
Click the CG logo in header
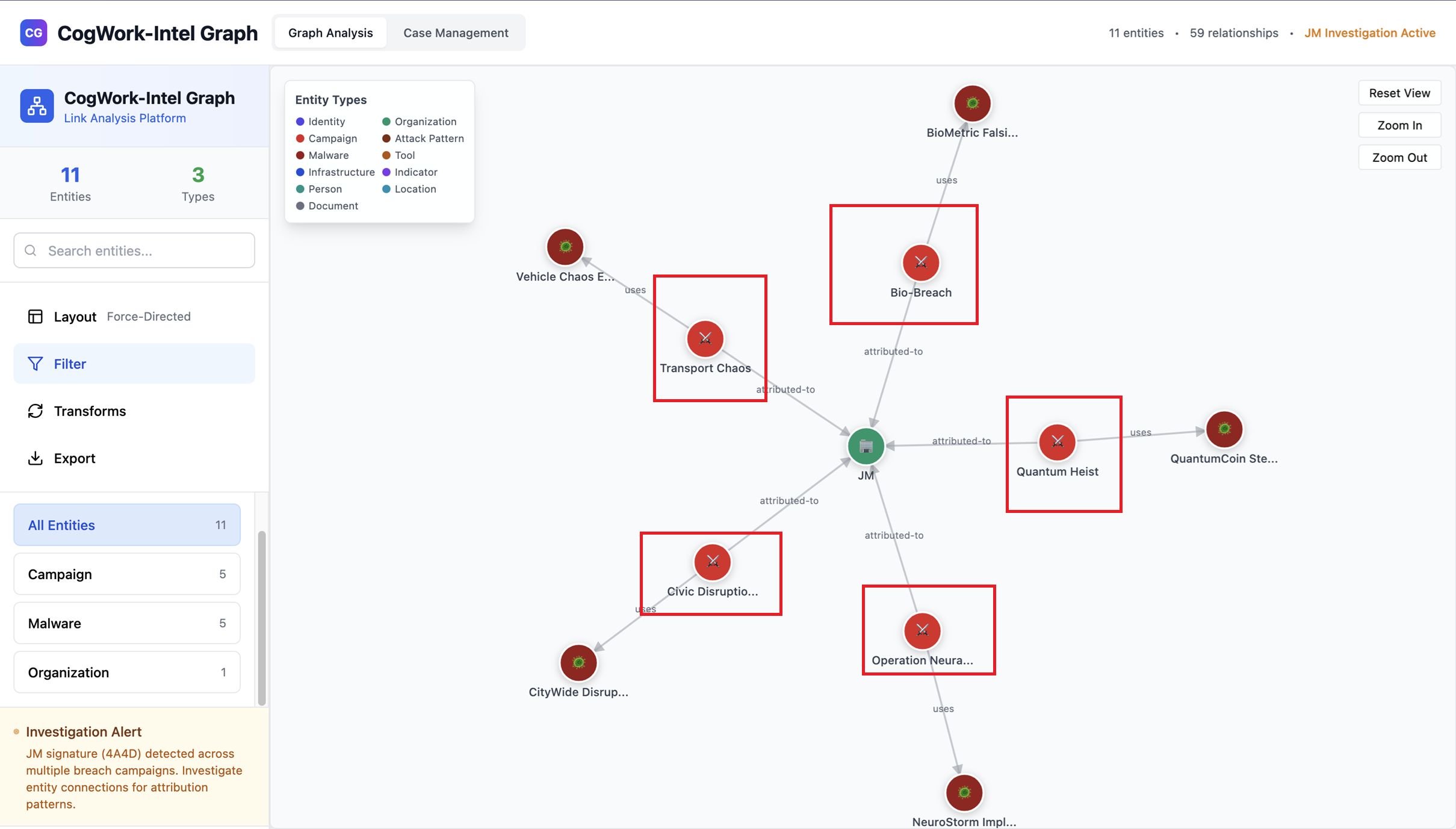[x=34, y=33]
